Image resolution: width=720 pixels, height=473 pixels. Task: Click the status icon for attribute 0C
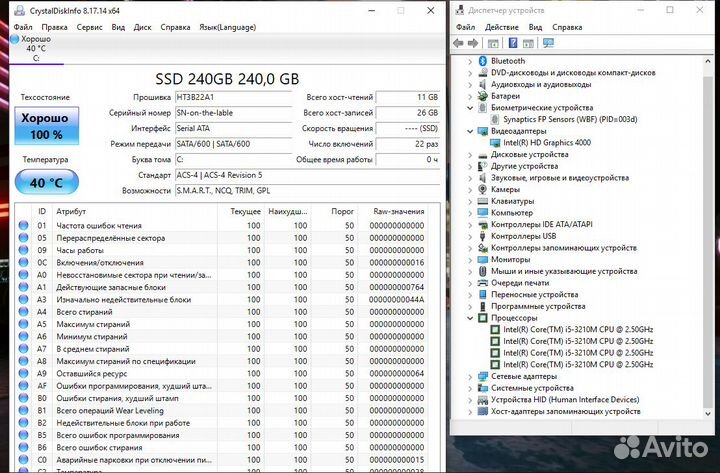click(x=23, y=263)
